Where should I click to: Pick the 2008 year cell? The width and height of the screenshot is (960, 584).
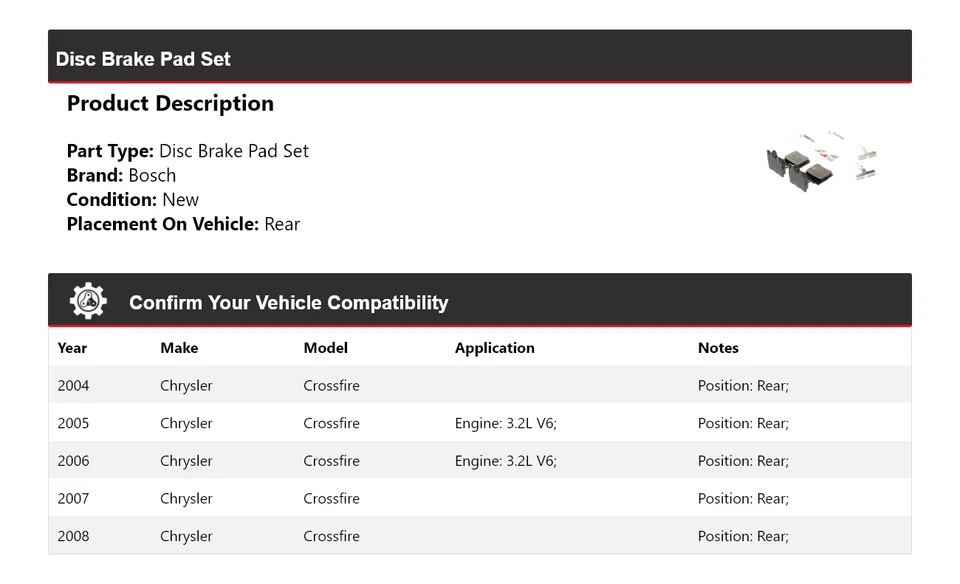73,537
